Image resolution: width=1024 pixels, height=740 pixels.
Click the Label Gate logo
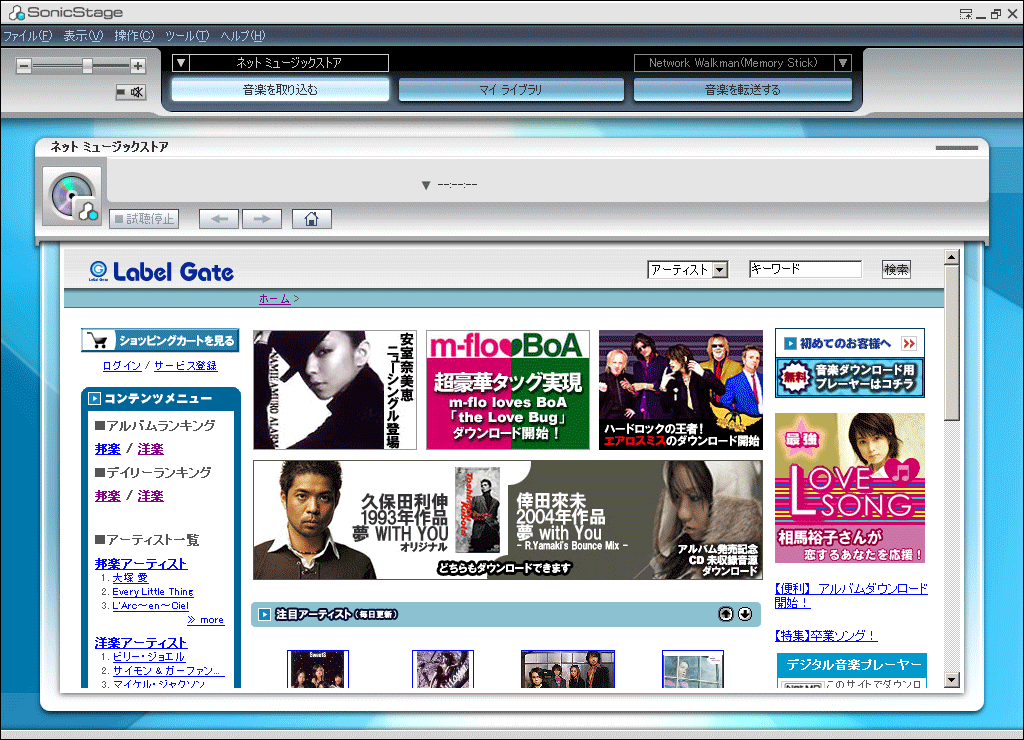tap(161, 272)
